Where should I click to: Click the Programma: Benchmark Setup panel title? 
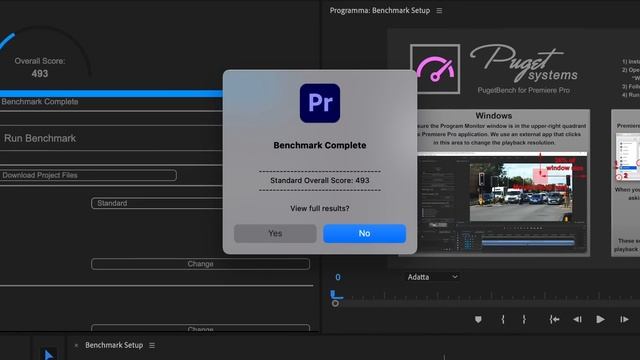click(380, 11)
